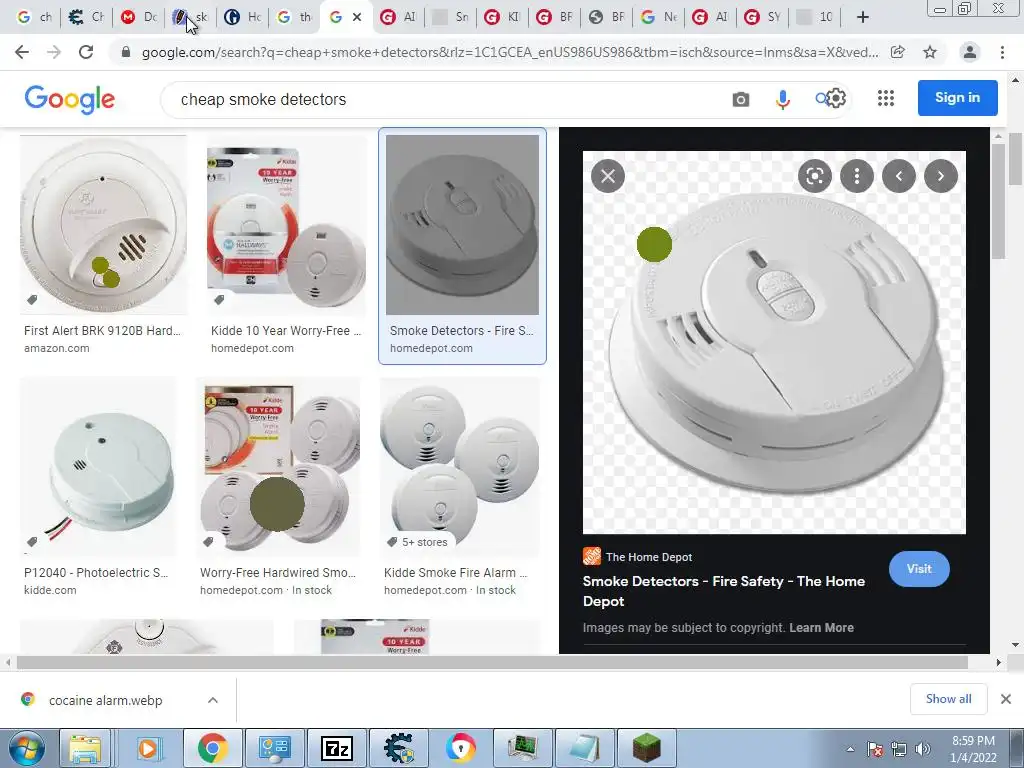1024x768 pixels.
Task: Switch to the first 'ch' tab
Action: 34,17
